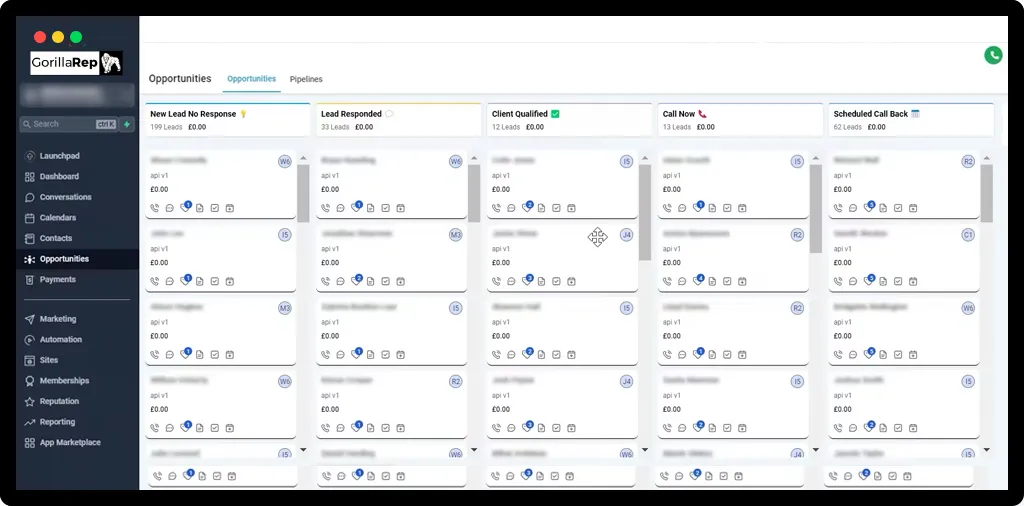Open notes icon on W6 card in Scheduled Call Back
Image resolution: width=1024 pixels, height=506 pixels.
tap(883, 355)
